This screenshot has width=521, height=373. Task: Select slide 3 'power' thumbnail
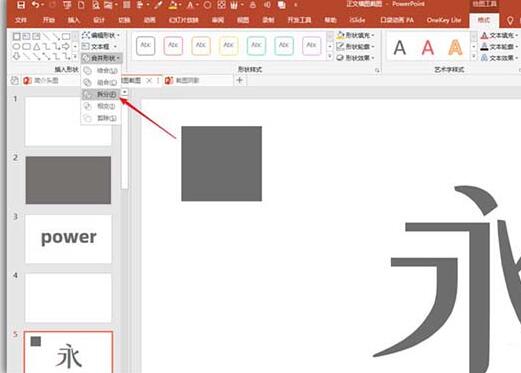pyautogui.click(x=68, y=239)
